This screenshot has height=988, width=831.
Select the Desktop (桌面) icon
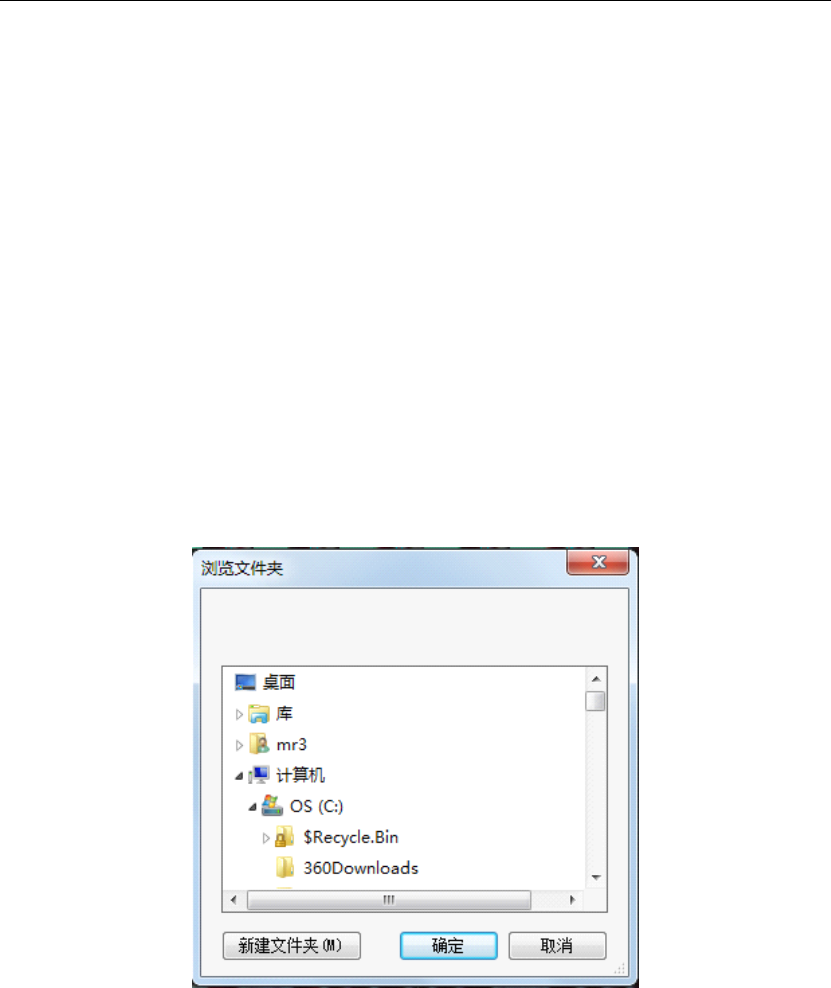coord(245,682)
